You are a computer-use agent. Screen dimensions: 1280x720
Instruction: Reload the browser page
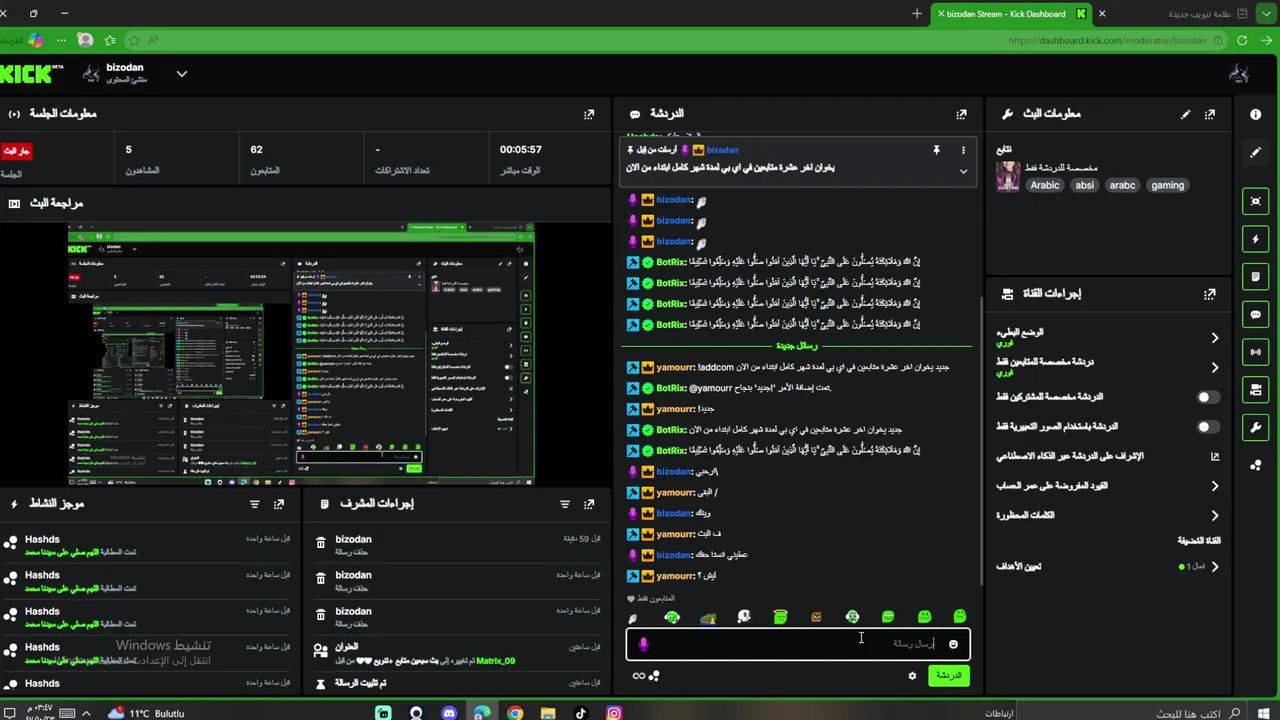point(1242,41)
